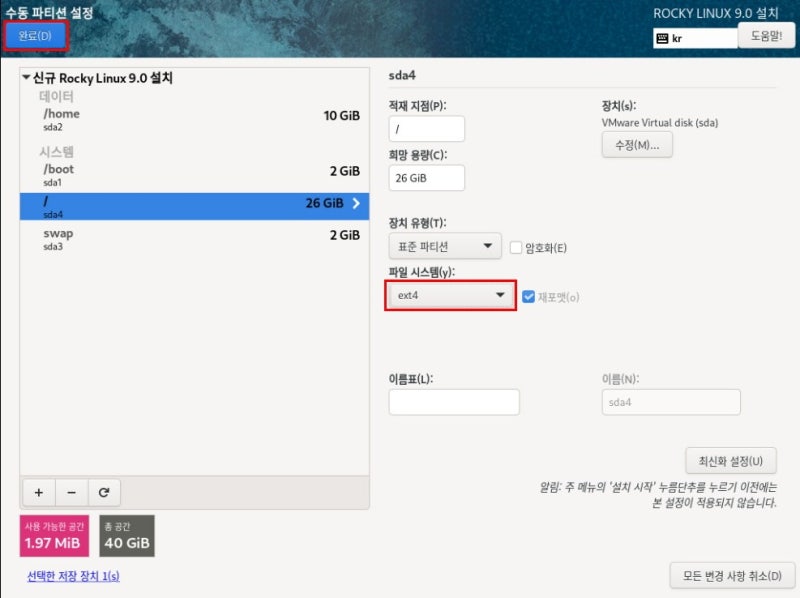Add a new mount point with plus icon

pyautogui.click(x=39, y=492)
